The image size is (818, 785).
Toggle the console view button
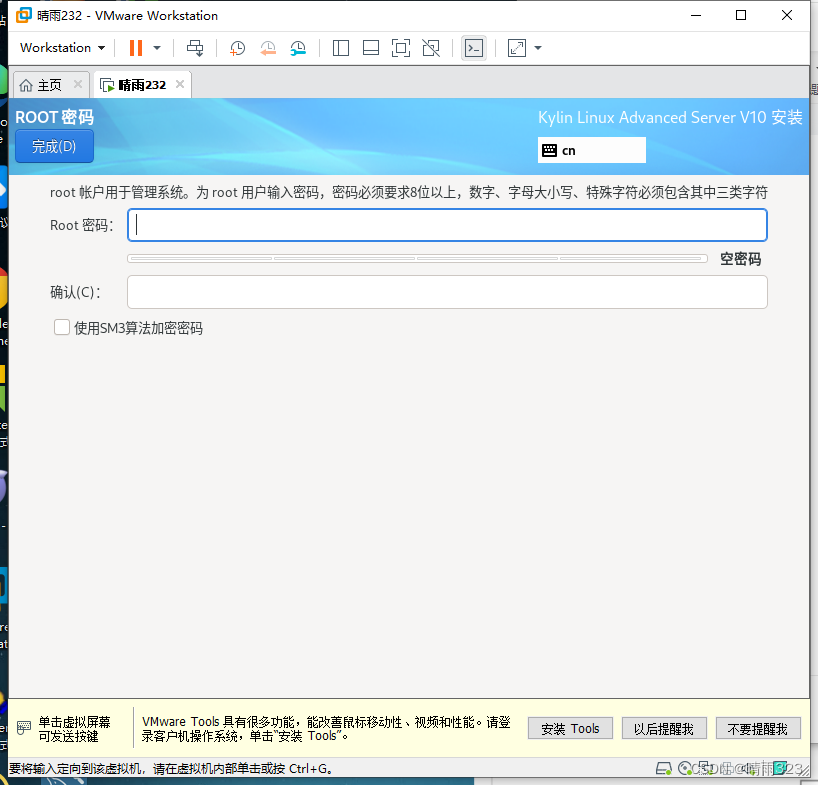[474, 48]
